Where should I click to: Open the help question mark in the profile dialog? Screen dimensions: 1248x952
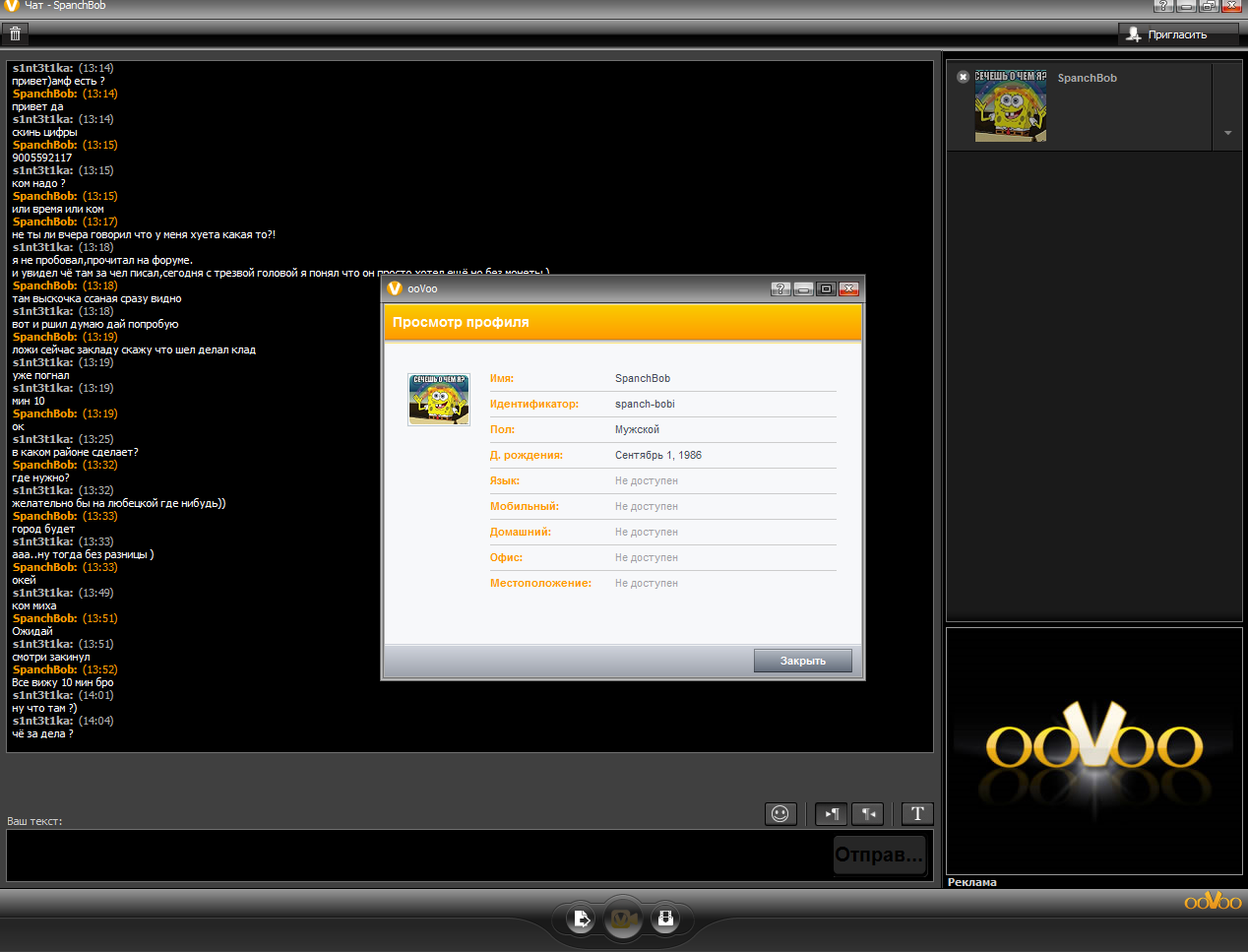coord(780,288)
